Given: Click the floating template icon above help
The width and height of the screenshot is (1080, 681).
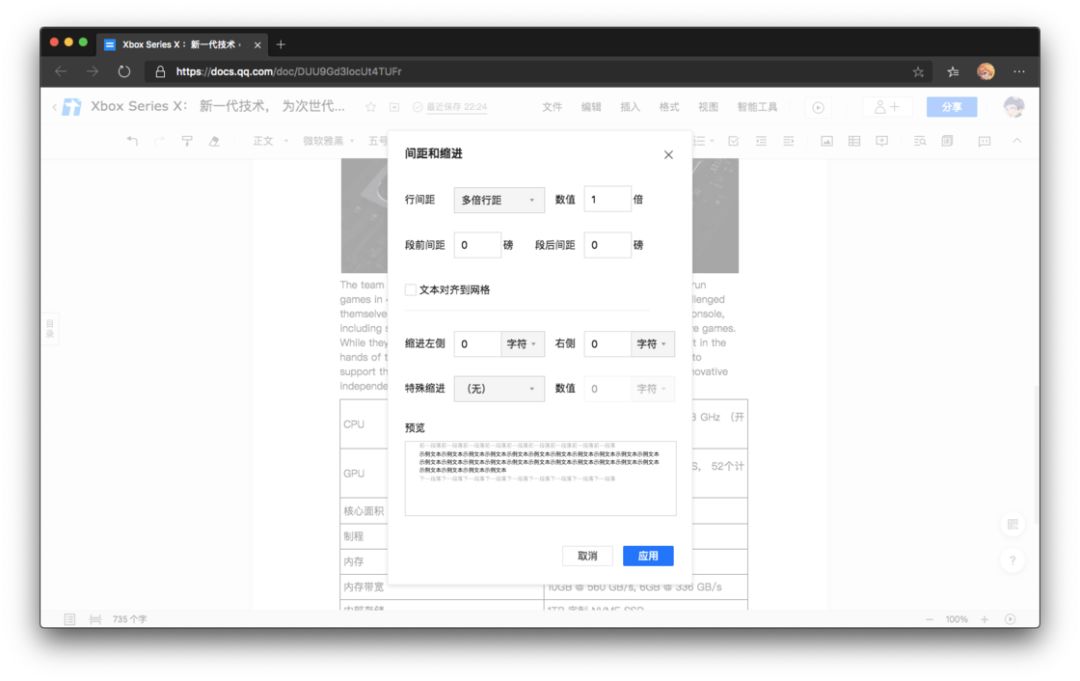Looking at the screenshot, I should 1012,525.
